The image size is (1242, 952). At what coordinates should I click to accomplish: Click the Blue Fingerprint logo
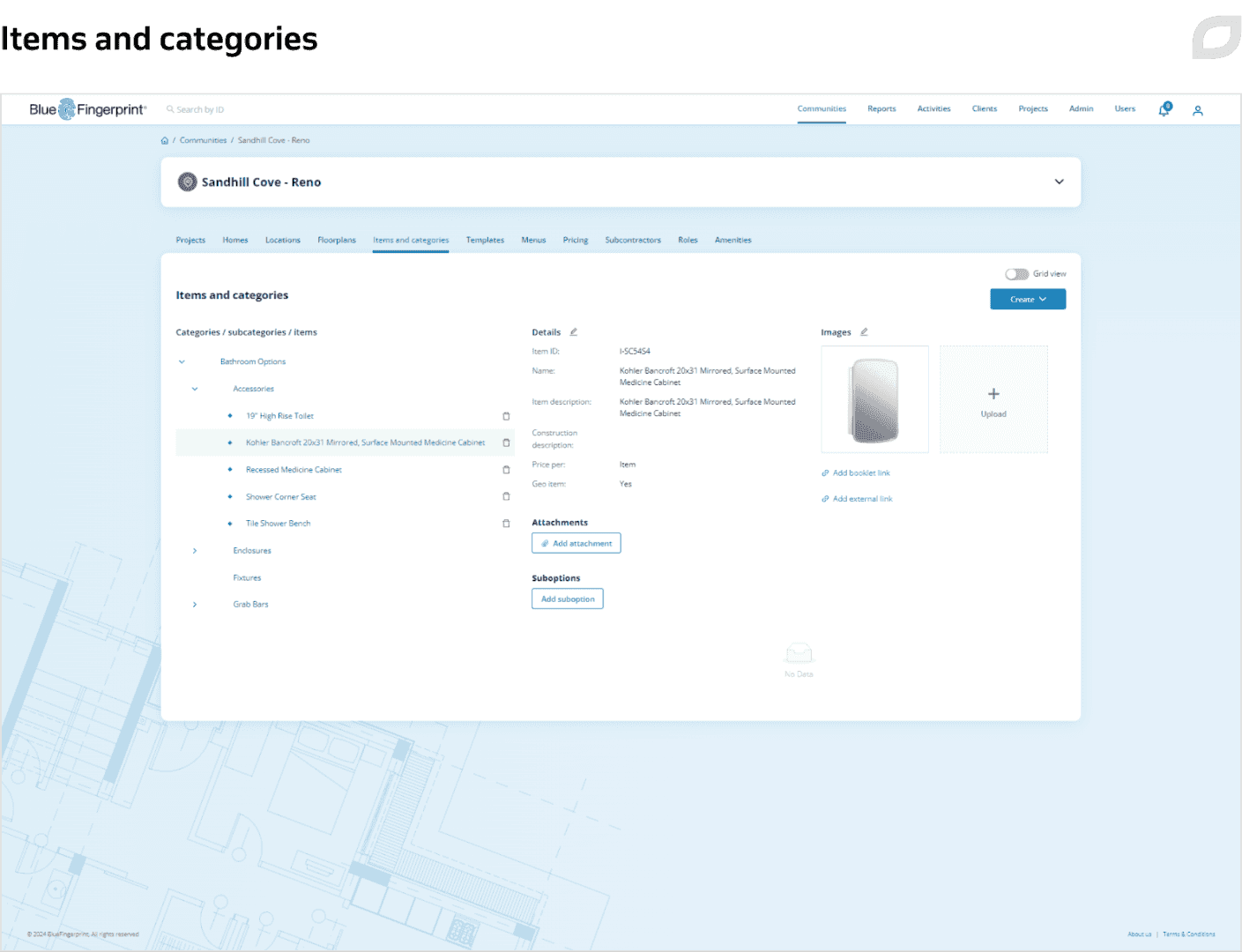[88, 109]
